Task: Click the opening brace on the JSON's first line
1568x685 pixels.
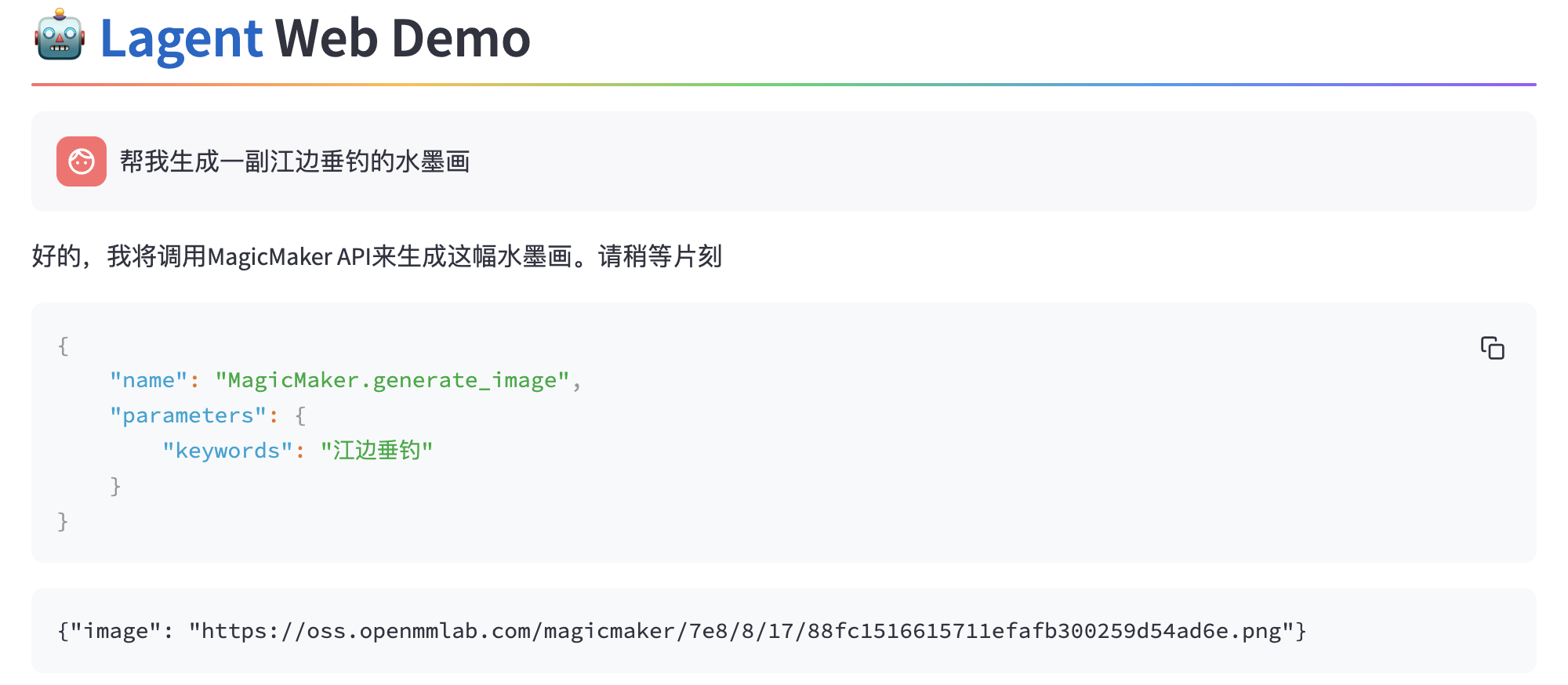Action: (64, 346)
